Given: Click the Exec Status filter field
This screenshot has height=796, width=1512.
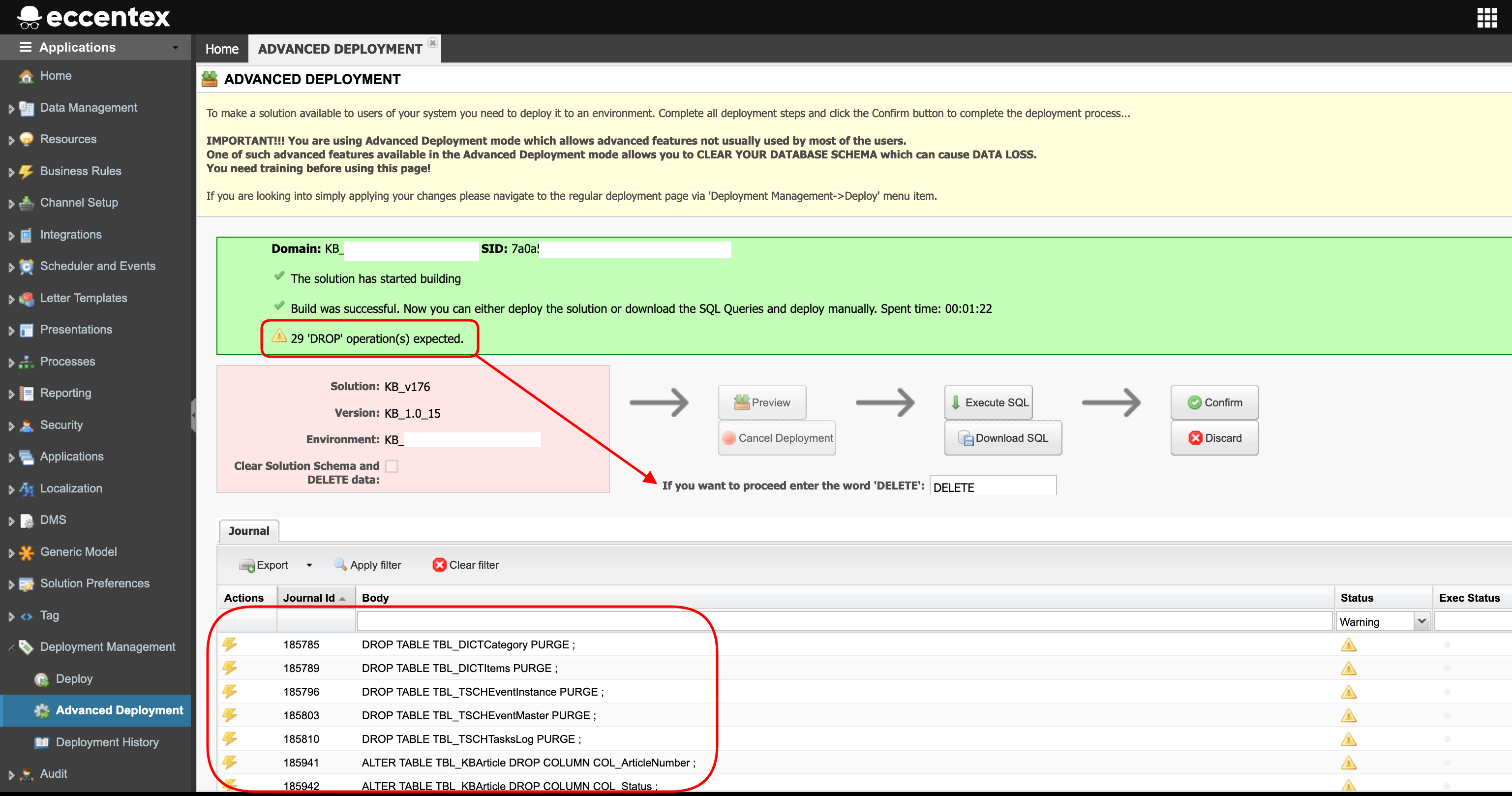Looking at the screenshot, I should (x=1473, y=621).
